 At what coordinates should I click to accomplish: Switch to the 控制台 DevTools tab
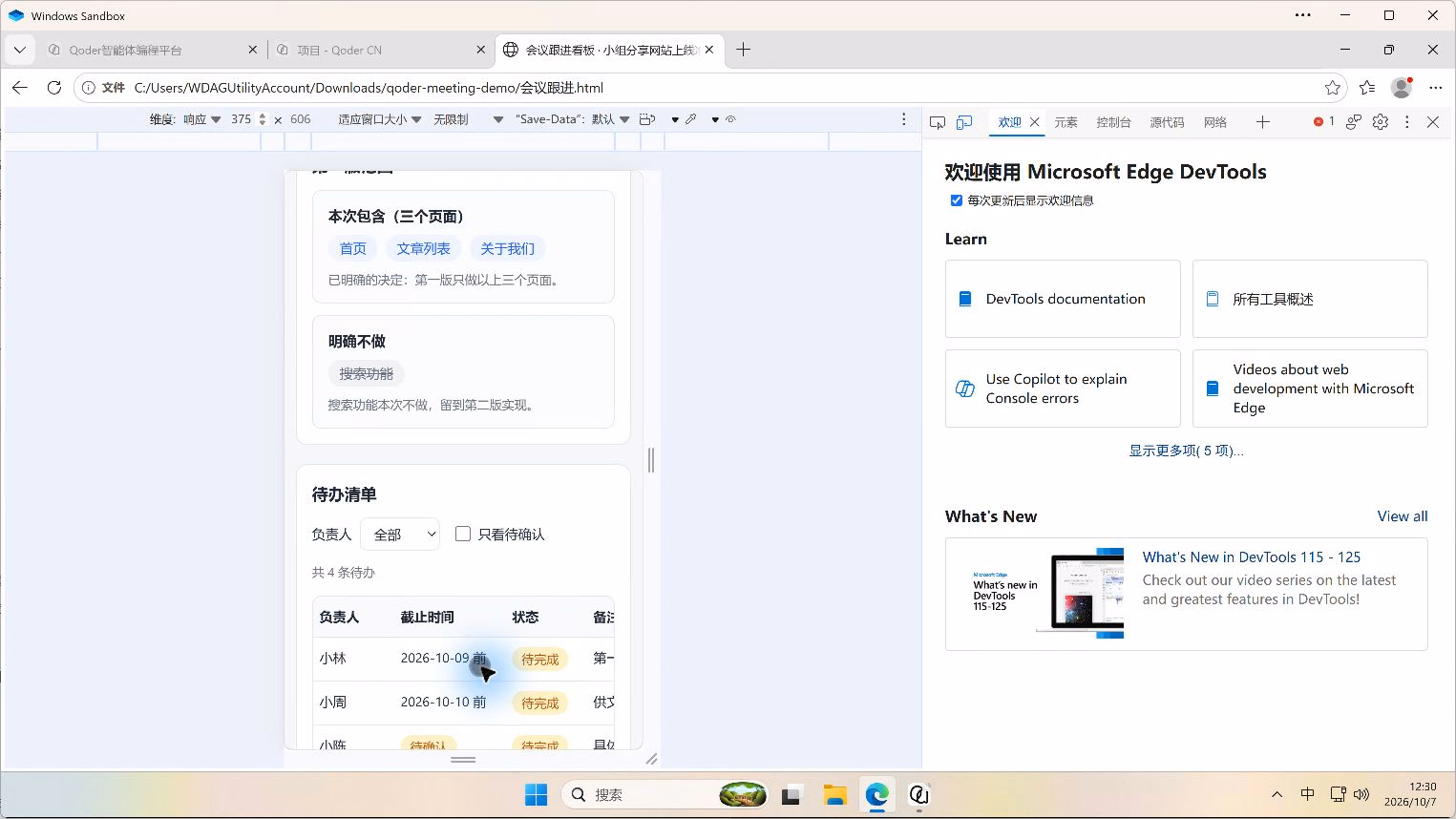point(1113,122)
